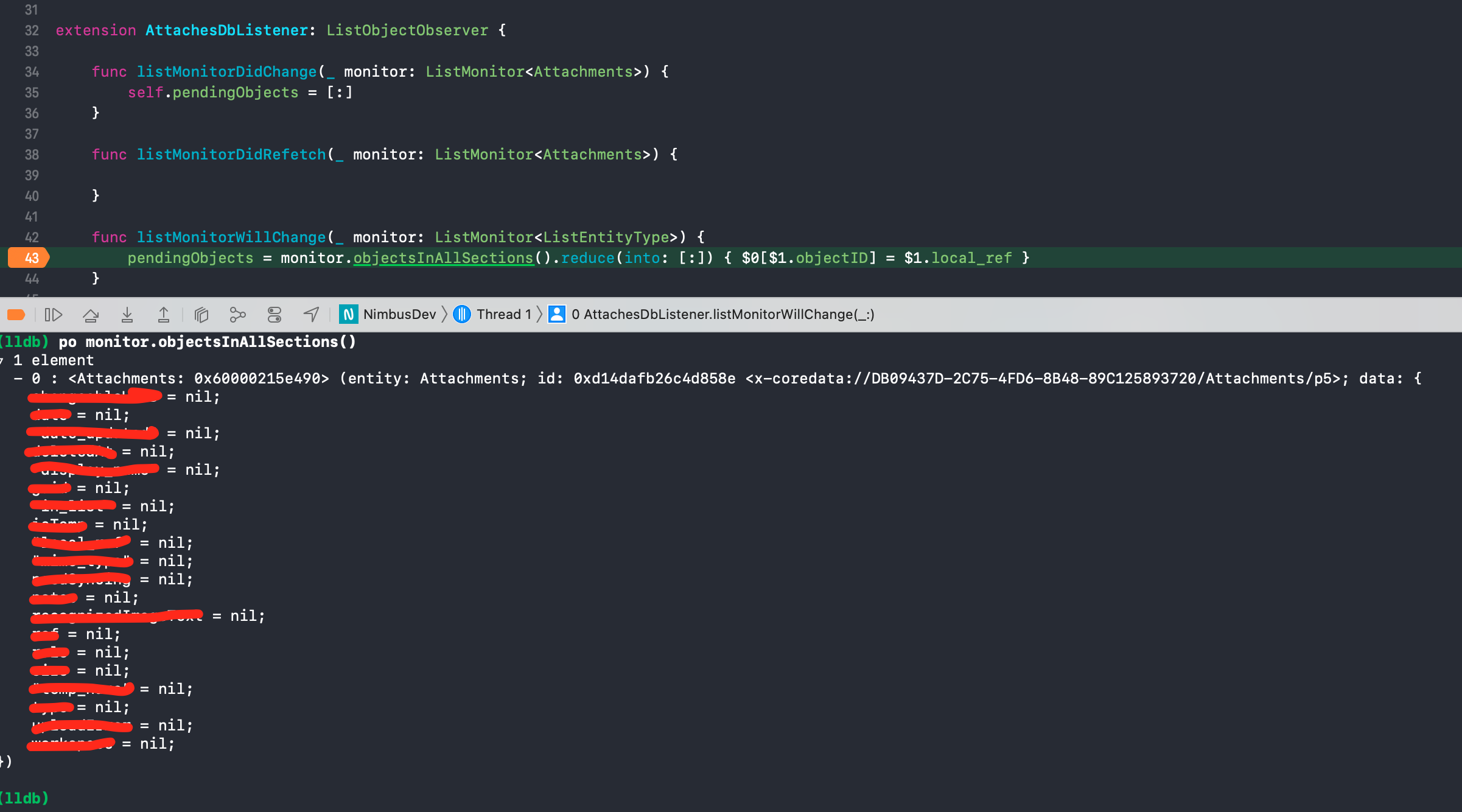1462x812 pixels.
Task: Click Continue program execution button
Action: coord(54,315)
